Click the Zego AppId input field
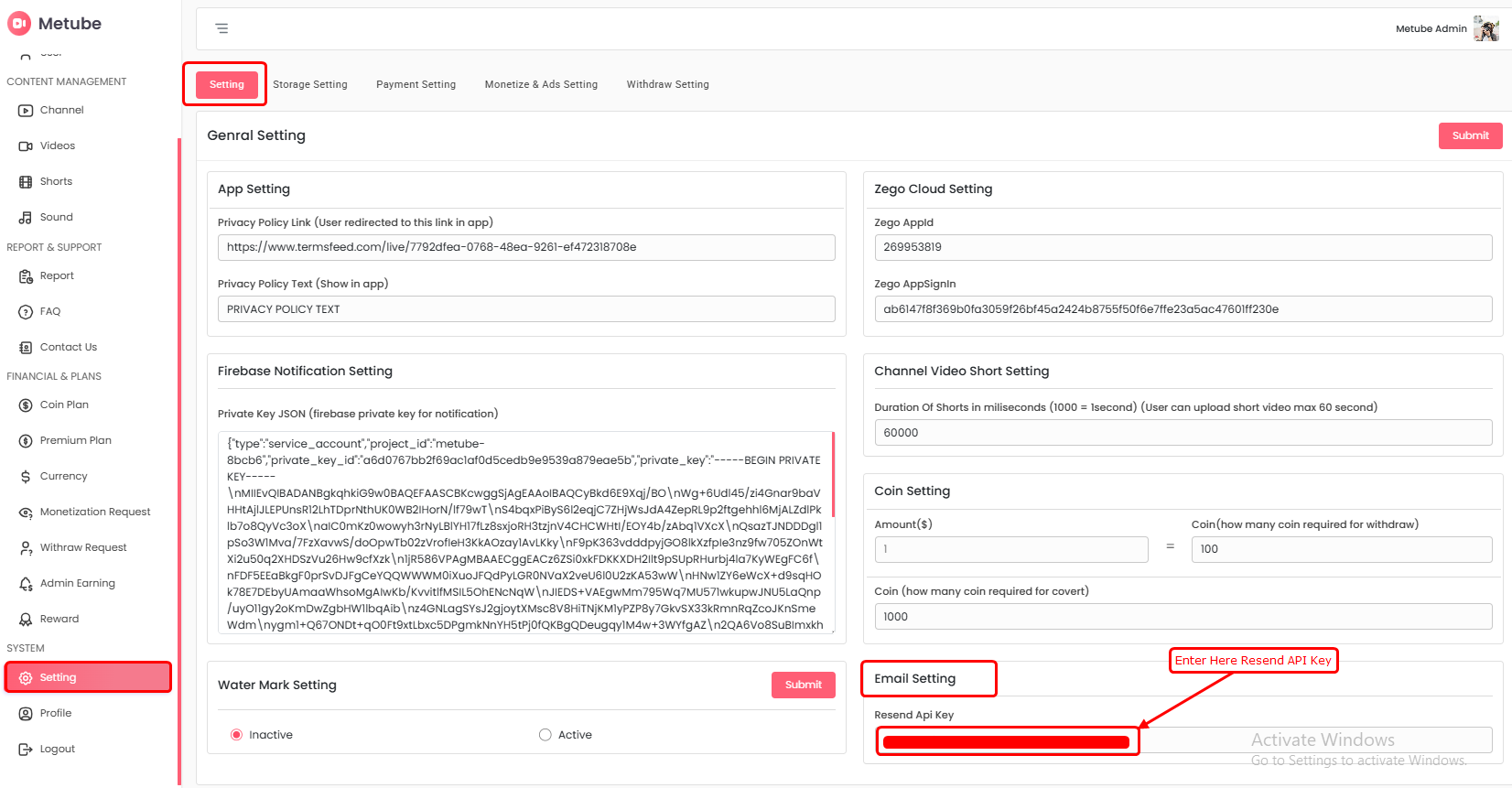 point(1183,247)
